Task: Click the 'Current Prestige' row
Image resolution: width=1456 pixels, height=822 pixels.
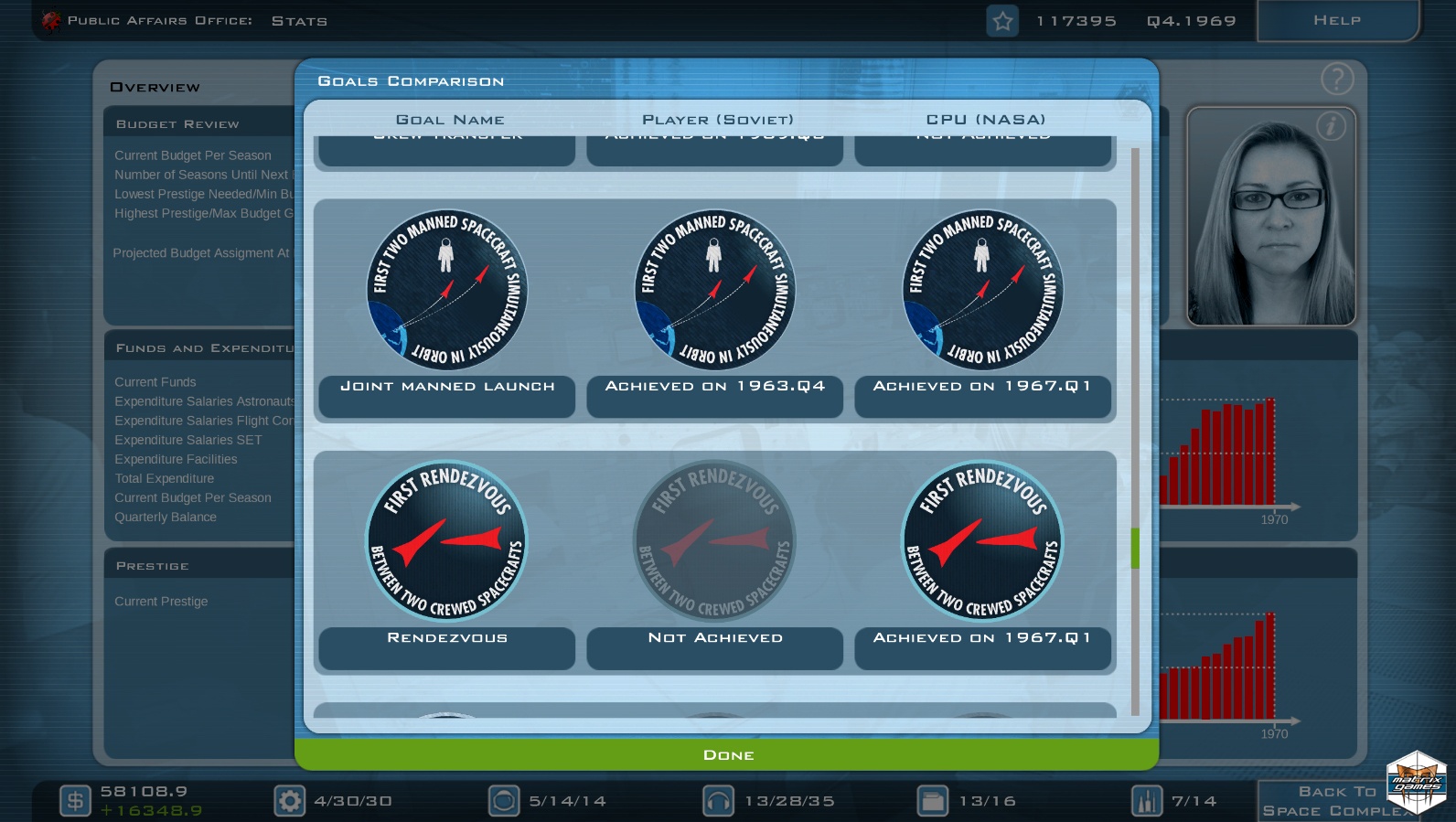Action: [x=161, y=602]
